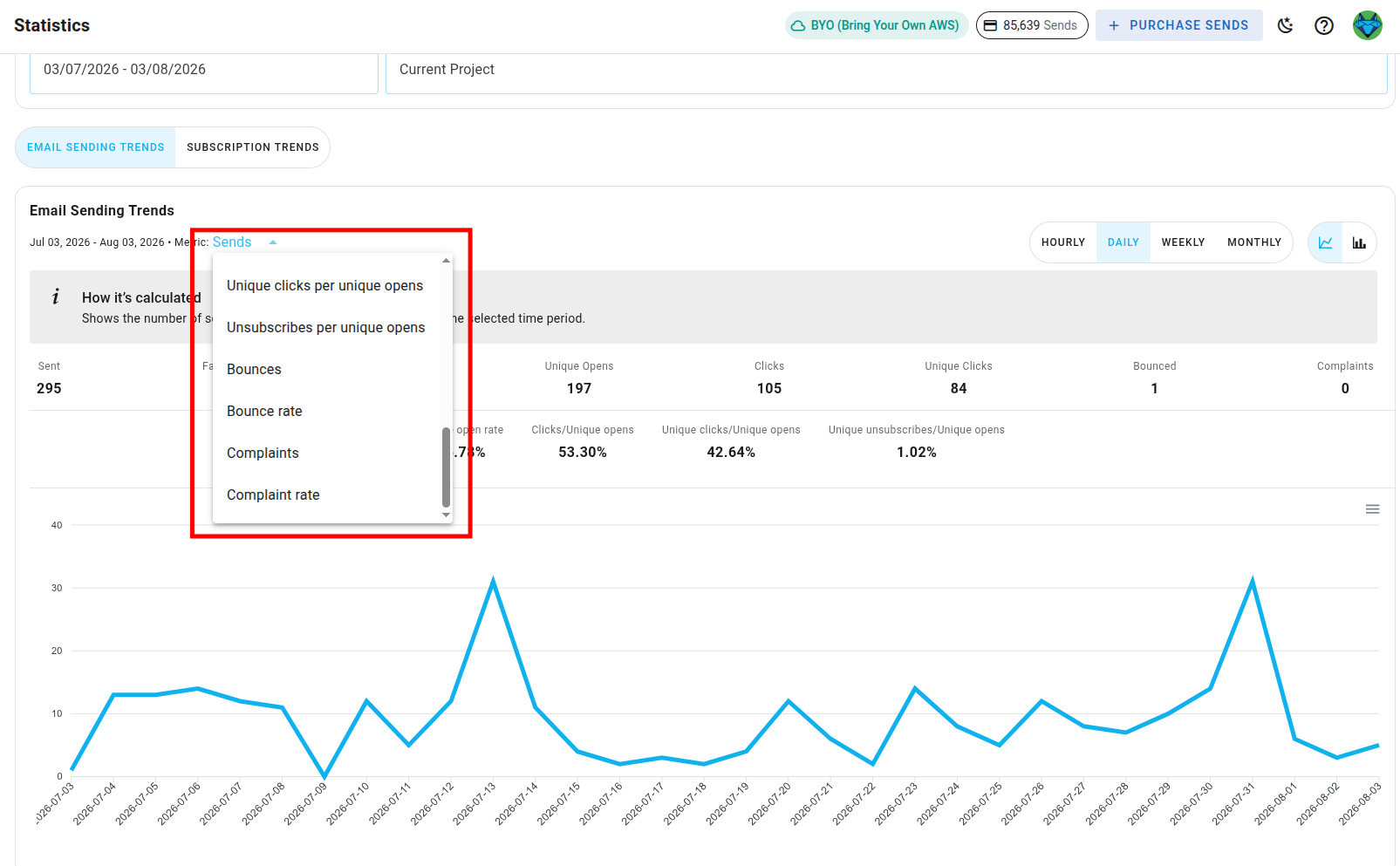Click the Email Sending Trends section heading
The width and height of the screenshot is (1400, 866).
tap(102, 210)
